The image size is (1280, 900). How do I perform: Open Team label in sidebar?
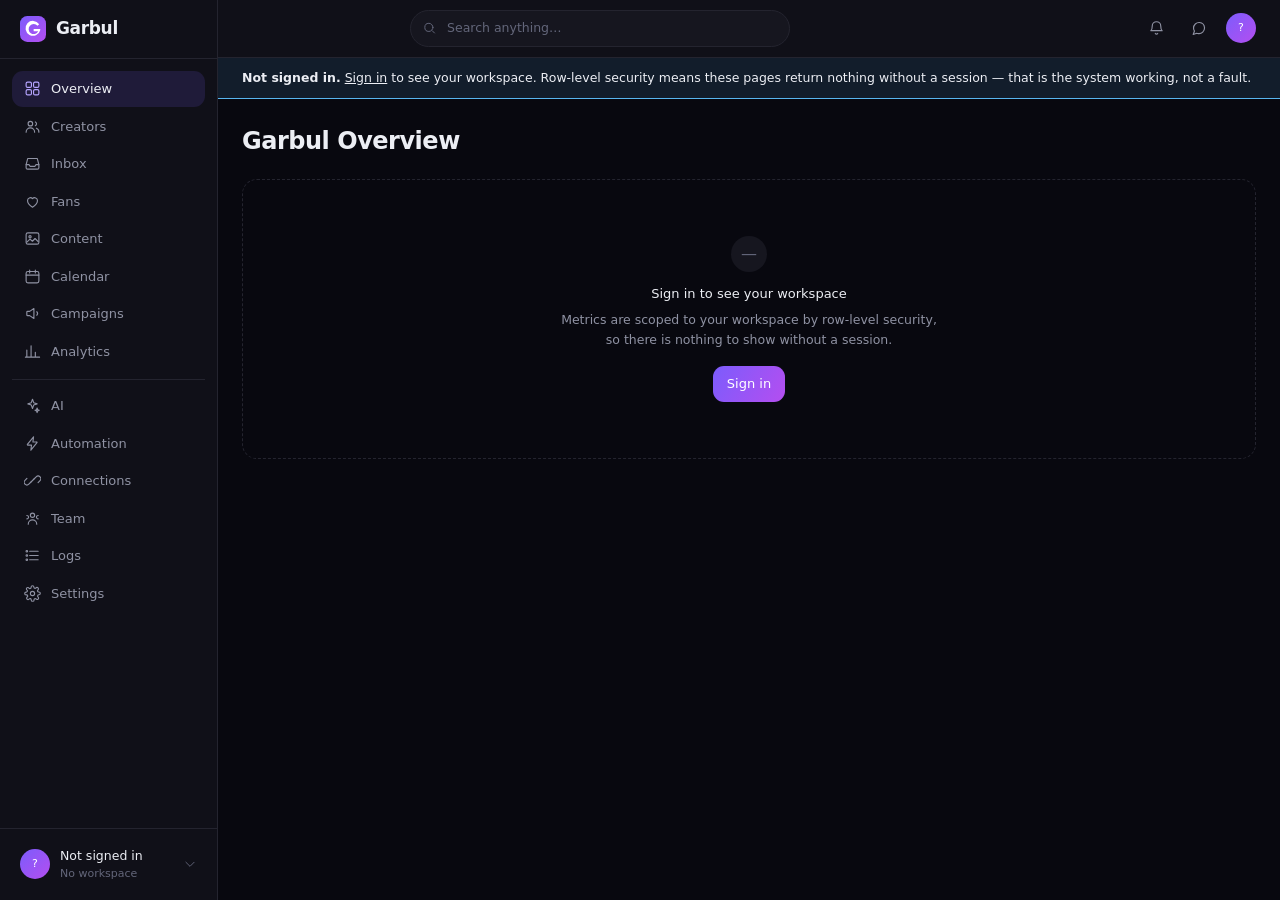(x=68, y=519)
